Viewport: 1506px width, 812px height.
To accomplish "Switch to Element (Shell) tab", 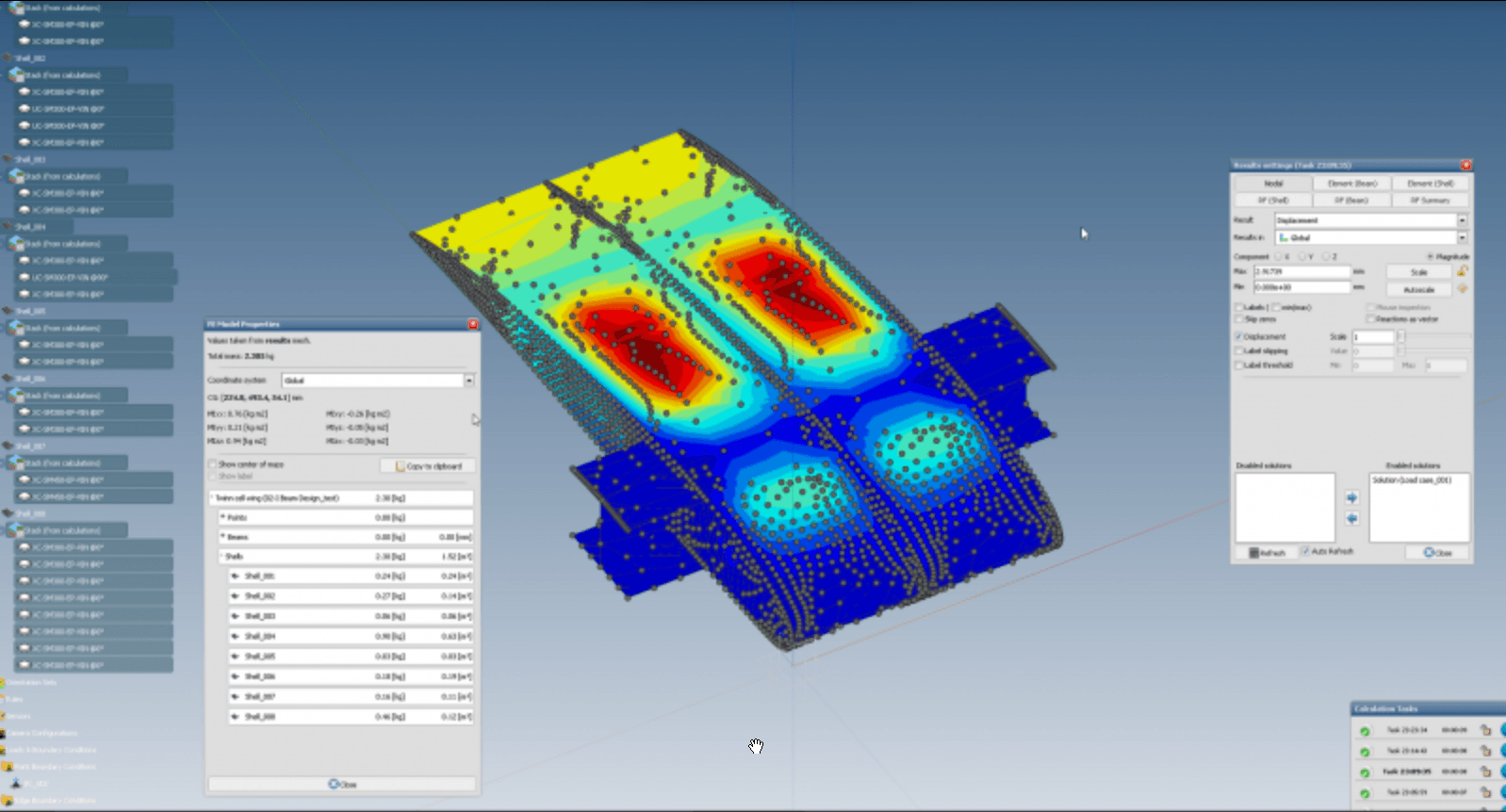I will point(1431,184).
